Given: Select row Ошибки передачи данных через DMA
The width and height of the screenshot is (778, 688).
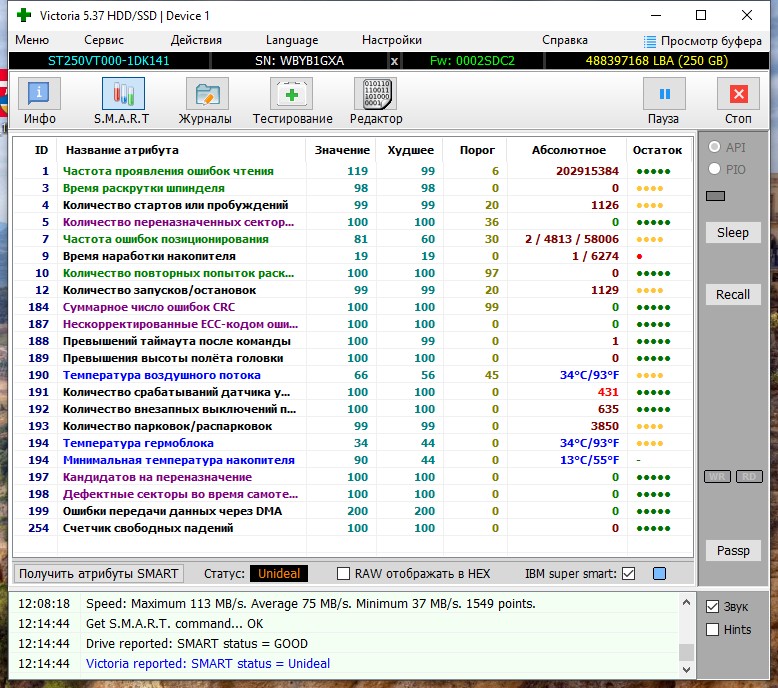Looking at the screenshot, I should pos(353,511).
